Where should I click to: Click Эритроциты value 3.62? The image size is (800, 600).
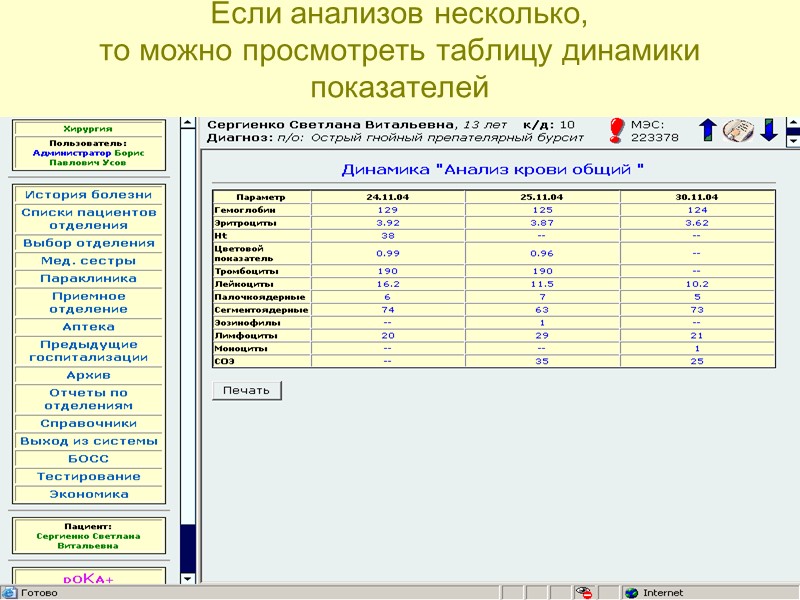point(697,223)
